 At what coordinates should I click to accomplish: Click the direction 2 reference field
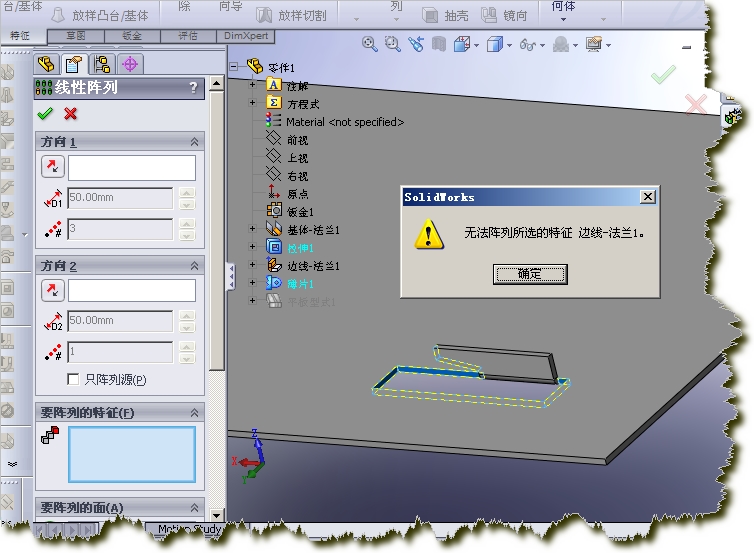132,290
